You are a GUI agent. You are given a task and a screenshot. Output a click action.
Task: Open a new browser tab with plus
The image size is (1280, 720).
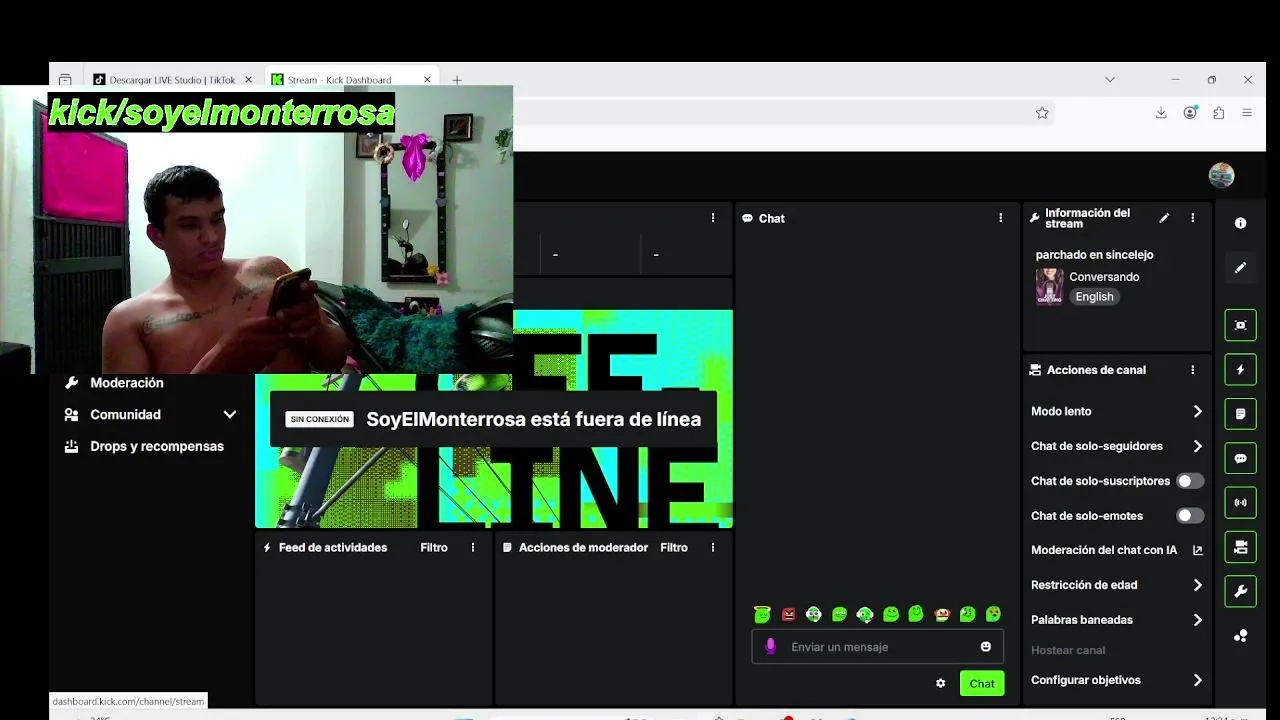tap(457, 80)
